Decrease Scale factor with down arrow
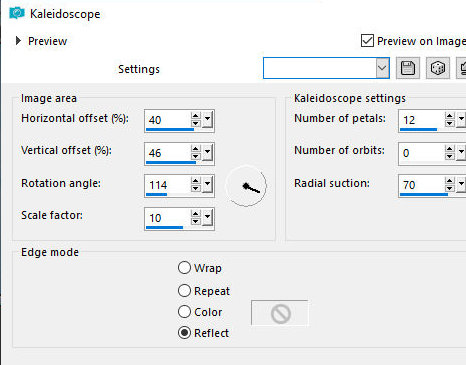The height and width of the screenshot is (365, 466). click(x=196, y=221)
